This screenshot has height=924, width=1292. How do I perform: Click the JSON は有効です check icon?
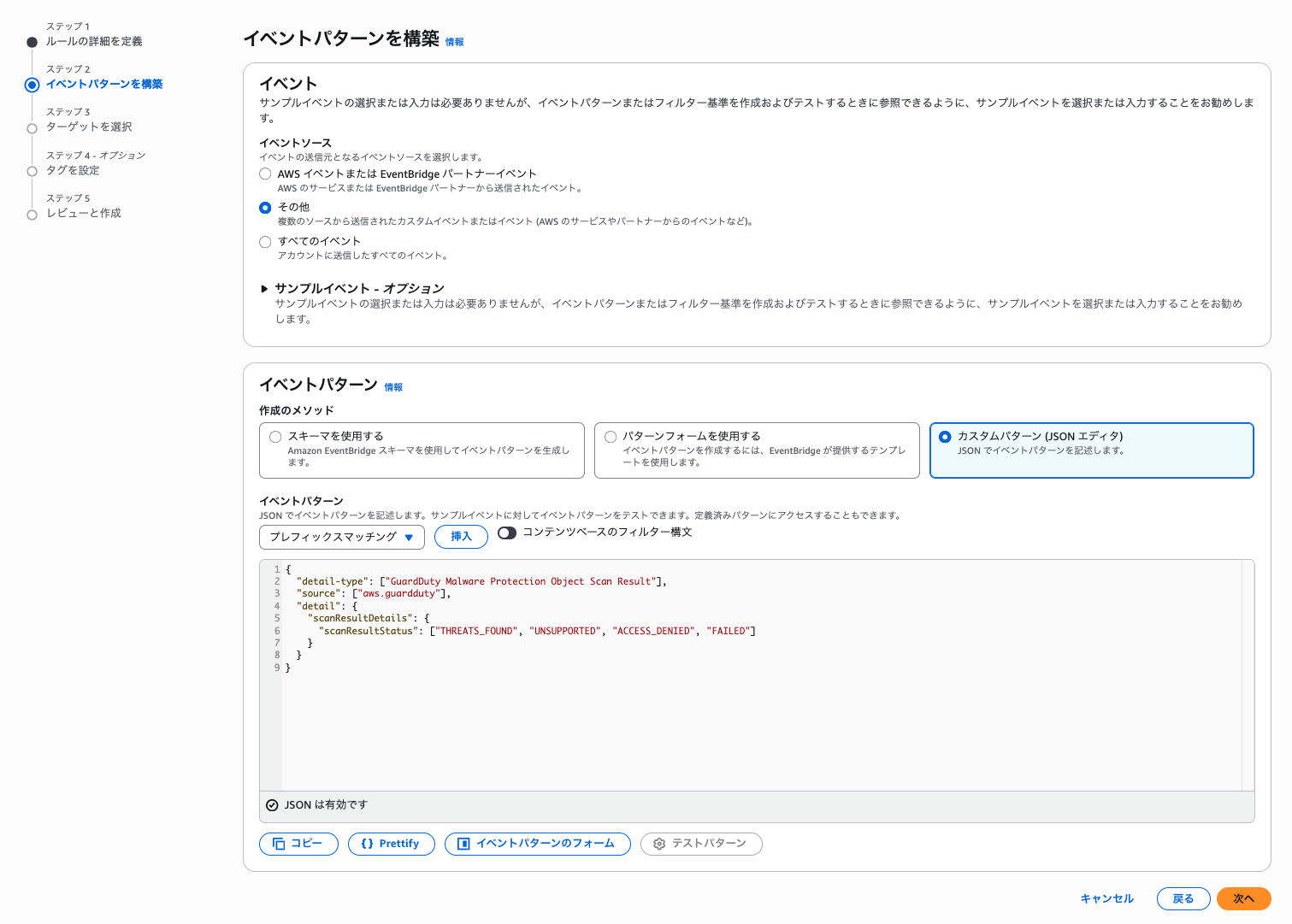click(272, 805)
